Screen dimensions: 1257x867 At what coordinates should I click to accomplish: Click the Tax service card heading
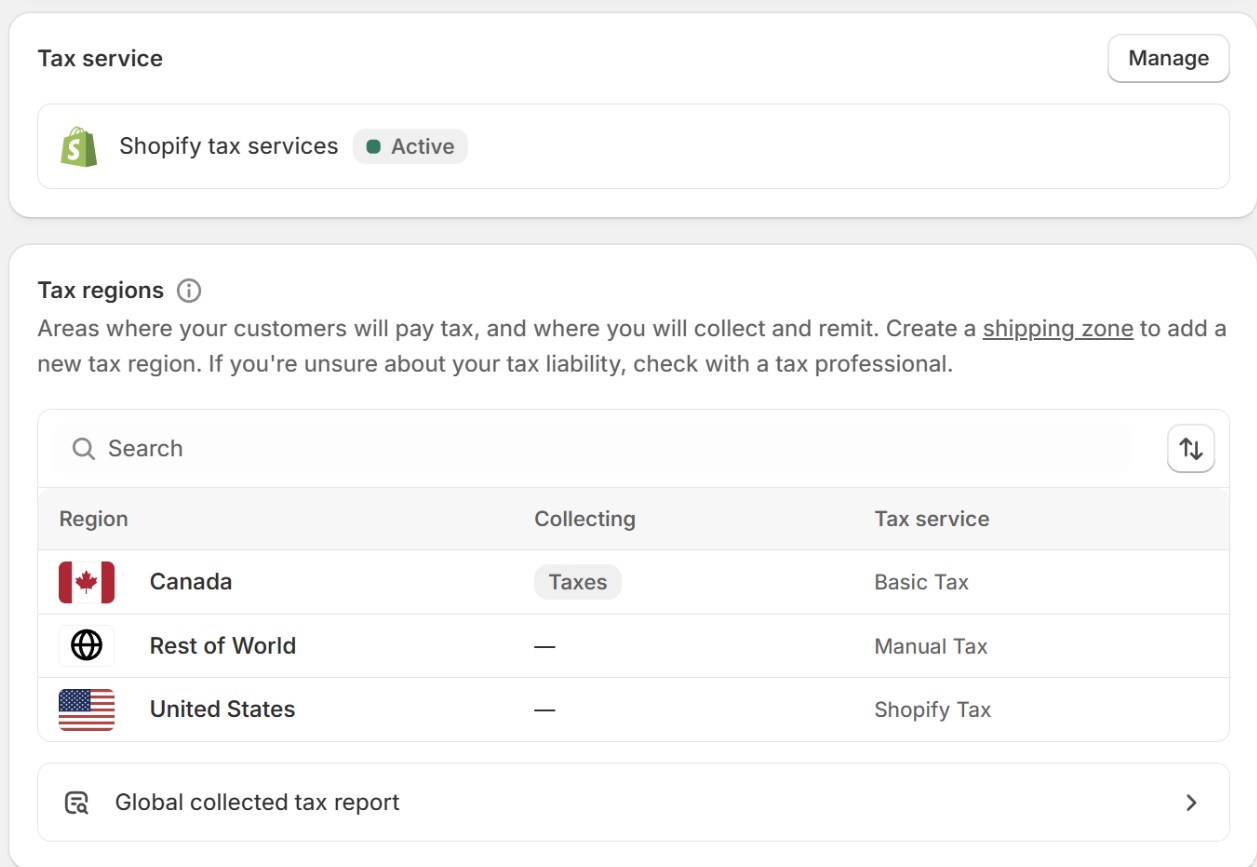(100, 58)
